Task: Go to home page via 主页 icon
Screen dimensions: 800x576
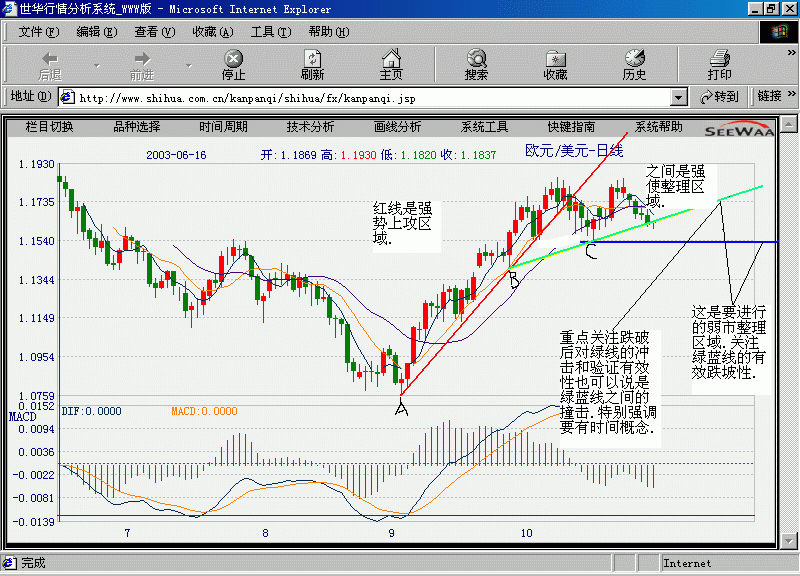Action: tap(391, 58)
